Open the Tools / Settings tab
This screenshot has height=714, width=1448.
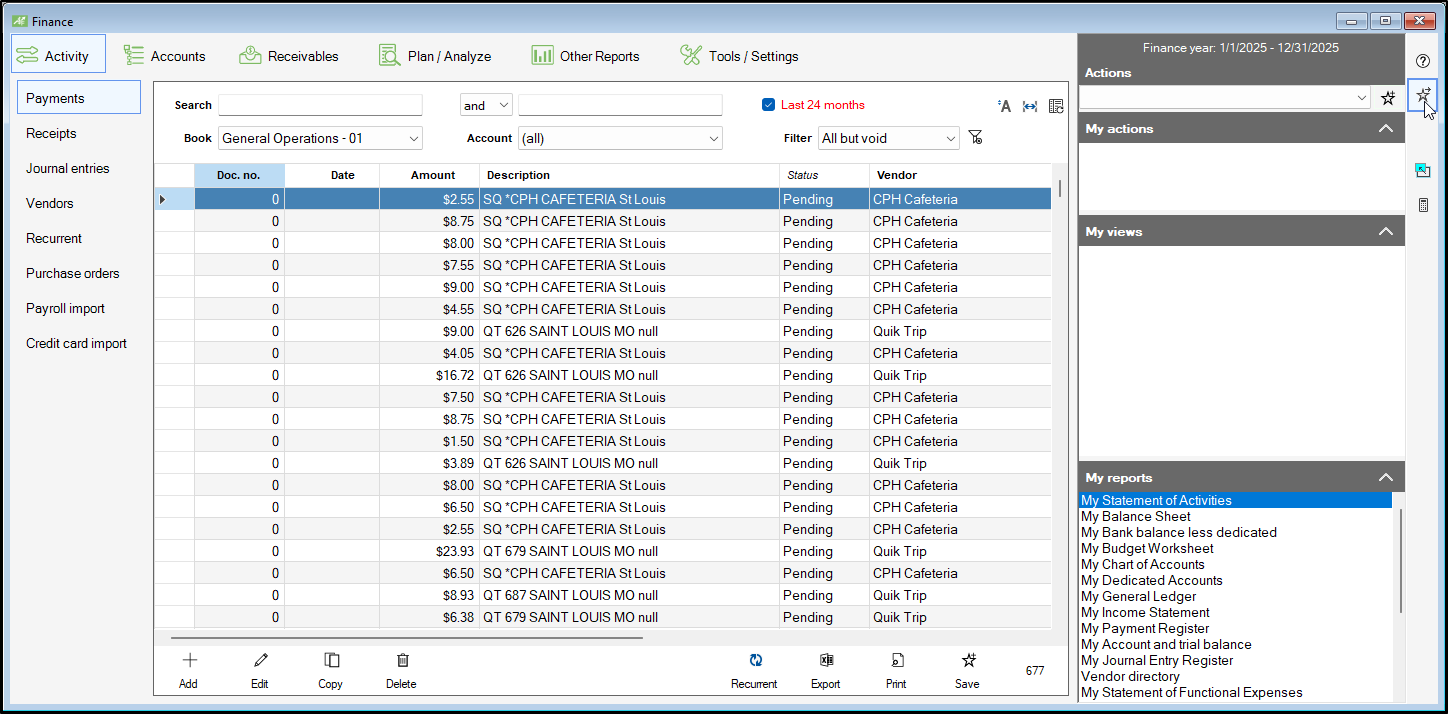coord(739,56)
